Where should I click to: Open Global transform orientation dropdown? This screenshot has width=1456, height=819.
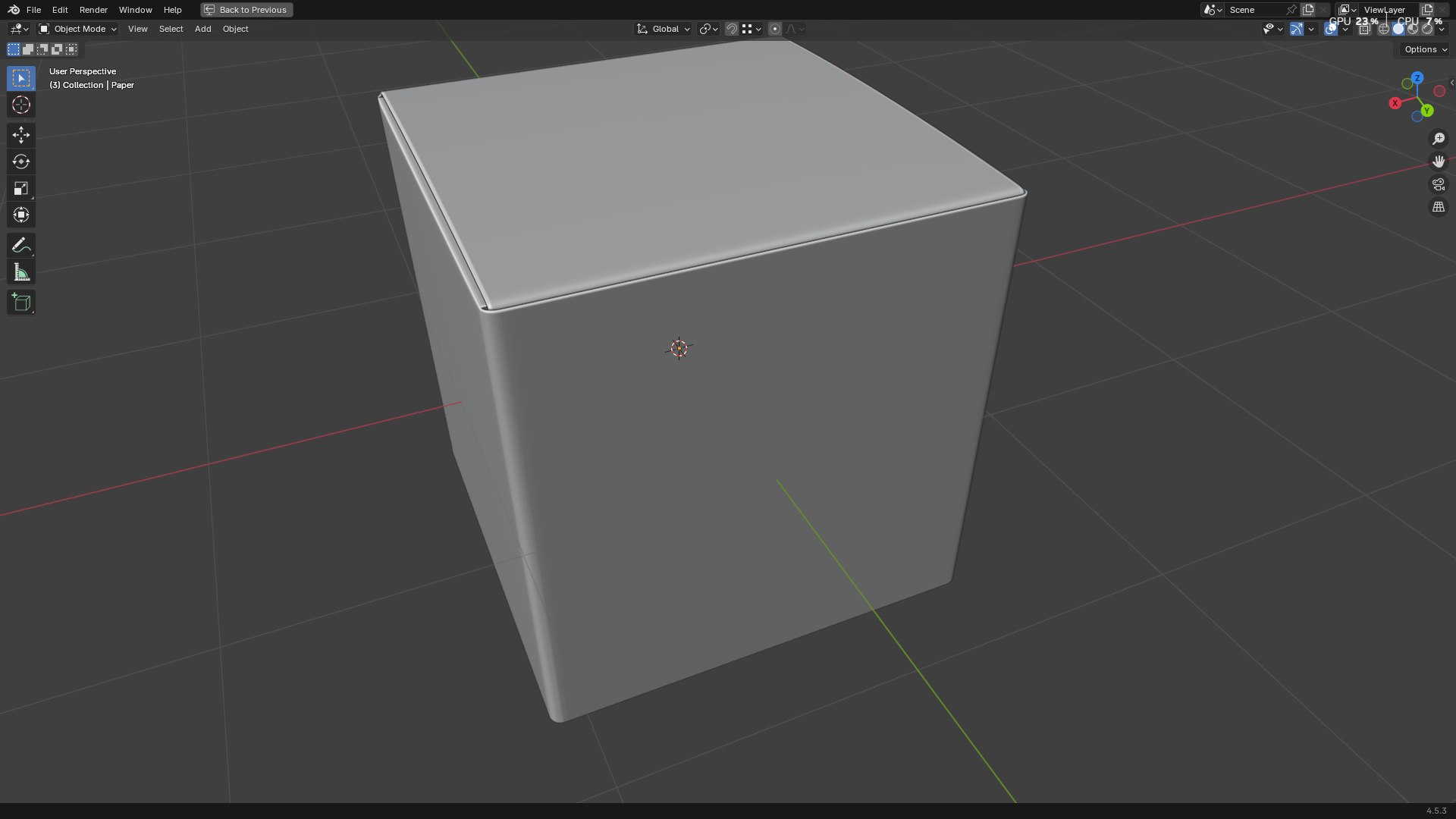(x=664, y=29)
